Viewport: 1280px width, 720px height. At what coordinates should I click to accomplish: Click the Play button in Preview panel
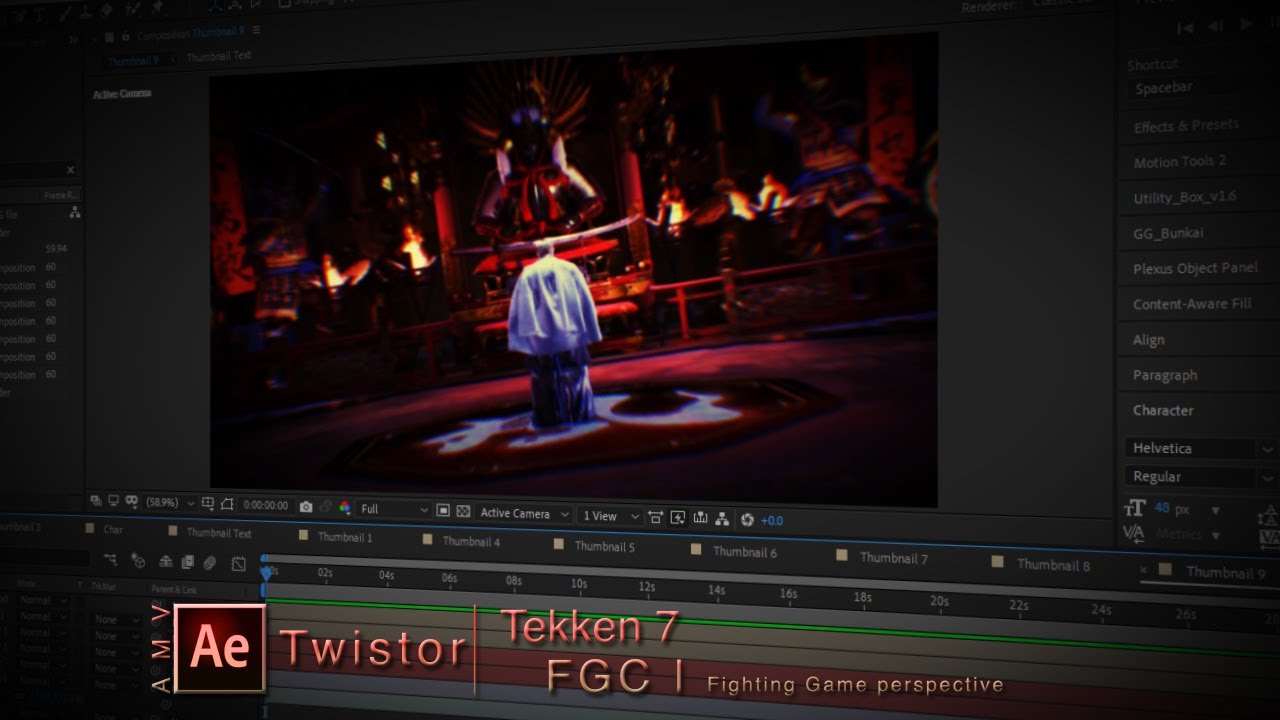point(1246,24)
